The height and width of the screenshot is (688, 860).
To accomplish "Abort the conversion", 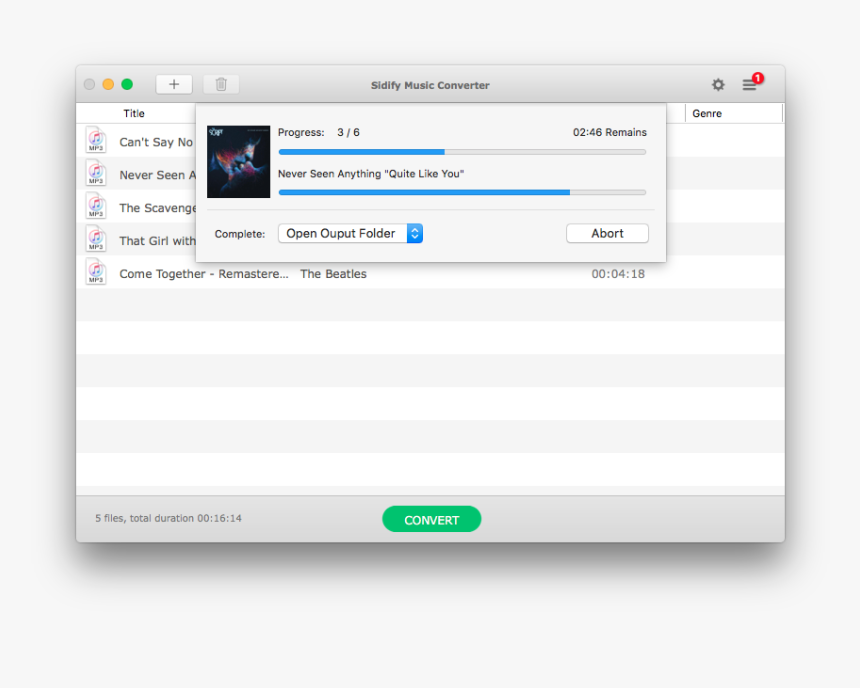I will 607,233.
